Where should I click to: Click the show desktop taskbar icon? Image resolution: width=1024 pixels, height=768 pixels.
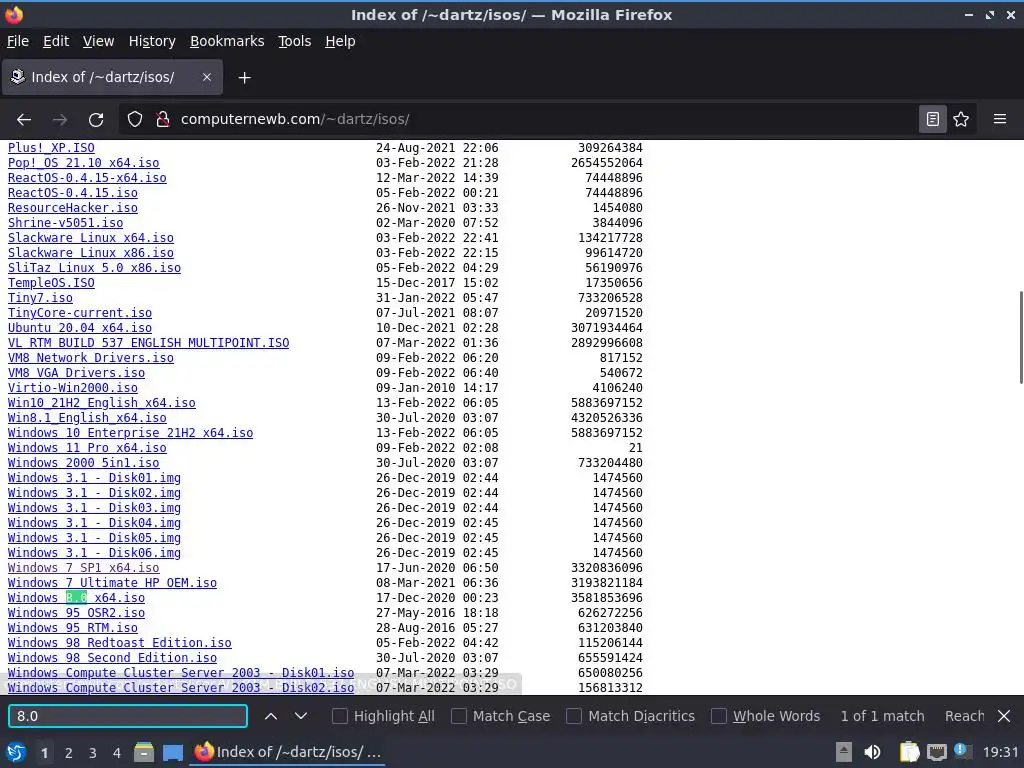pos(172,753)
